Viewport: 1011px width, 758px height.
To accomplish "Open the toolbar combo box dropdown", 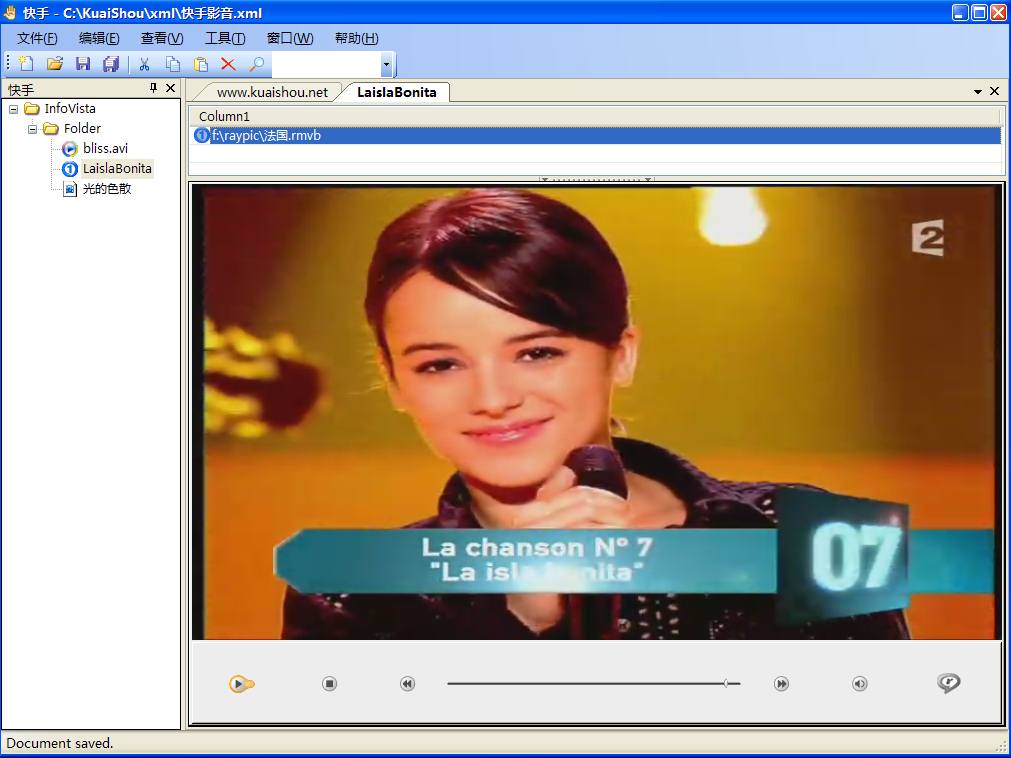I will pyautogui.click(x=386, y=65).
